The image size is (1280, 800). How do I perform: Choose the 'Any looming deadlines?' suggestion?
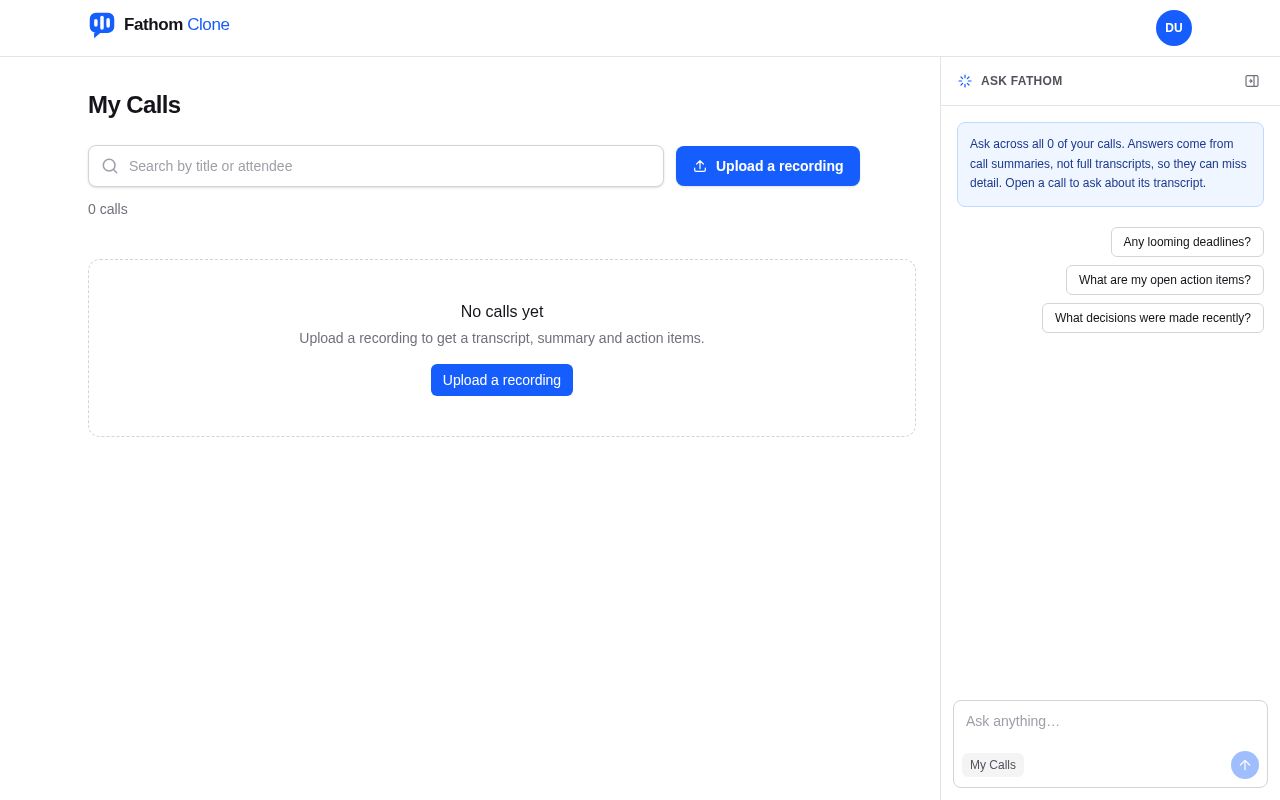[1187, 242]
